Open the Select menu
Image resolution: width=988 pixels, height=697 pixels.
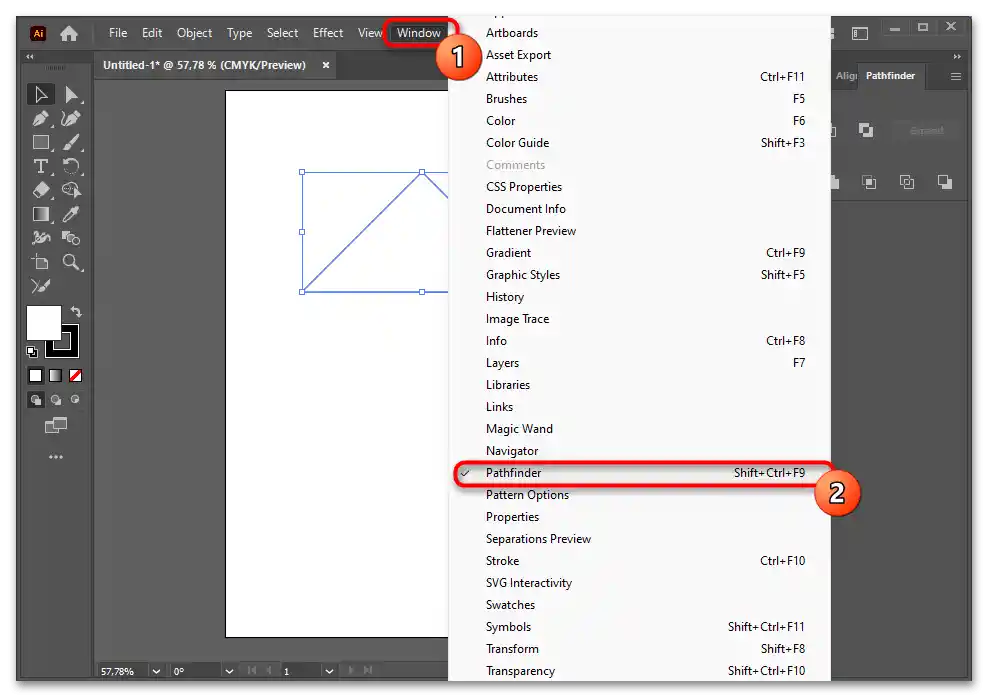282,33
